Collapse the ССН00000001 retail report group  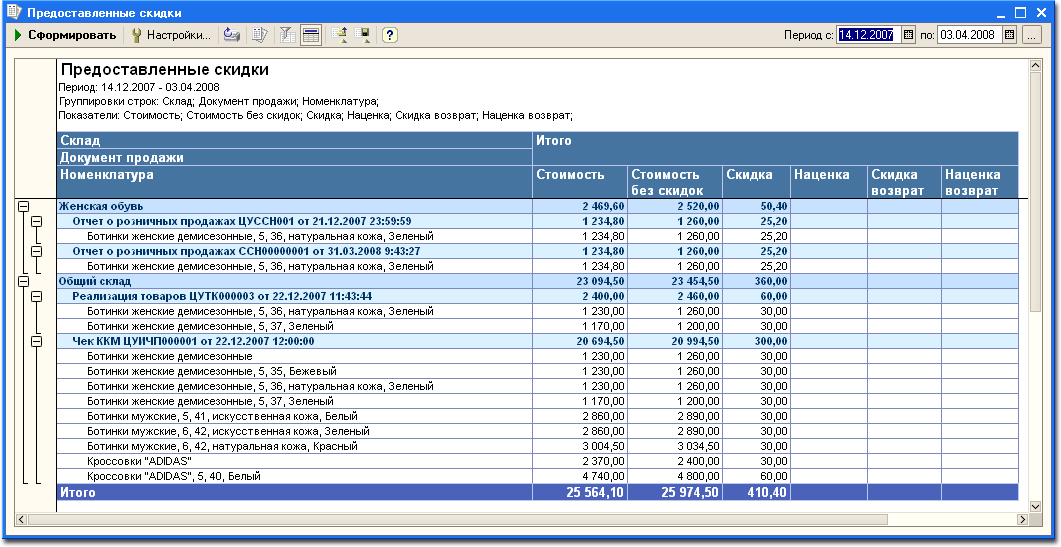click(x=37, y=251)
